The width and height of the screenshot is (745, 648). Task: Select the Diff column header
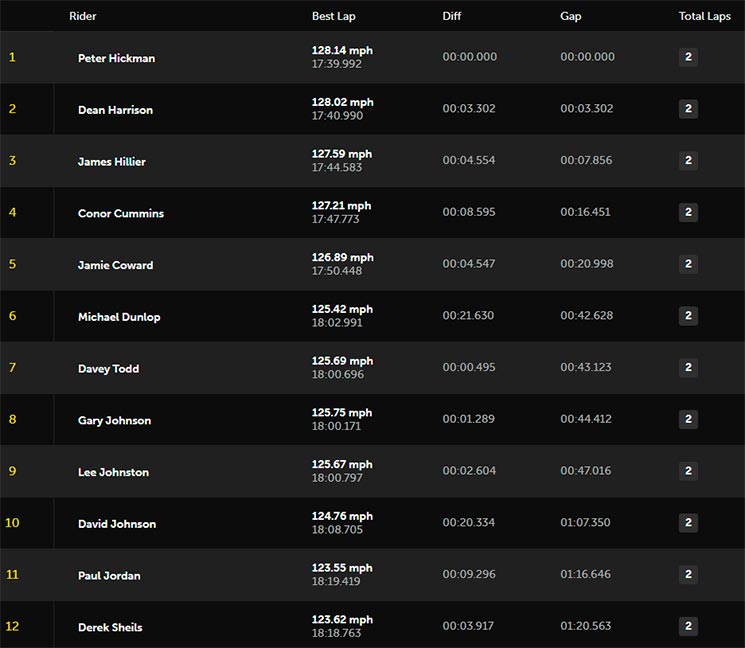pos(451,16)
